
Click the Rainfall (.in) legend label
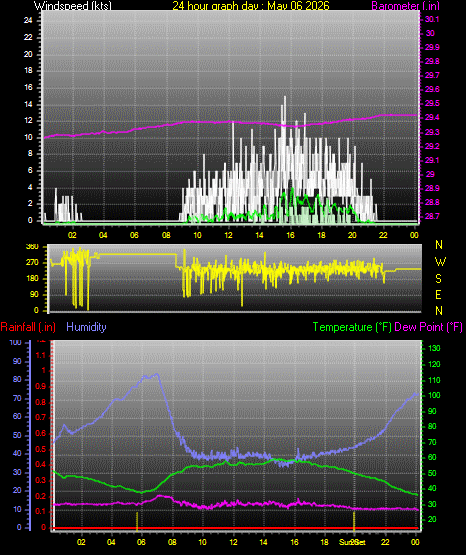(28, 327)
